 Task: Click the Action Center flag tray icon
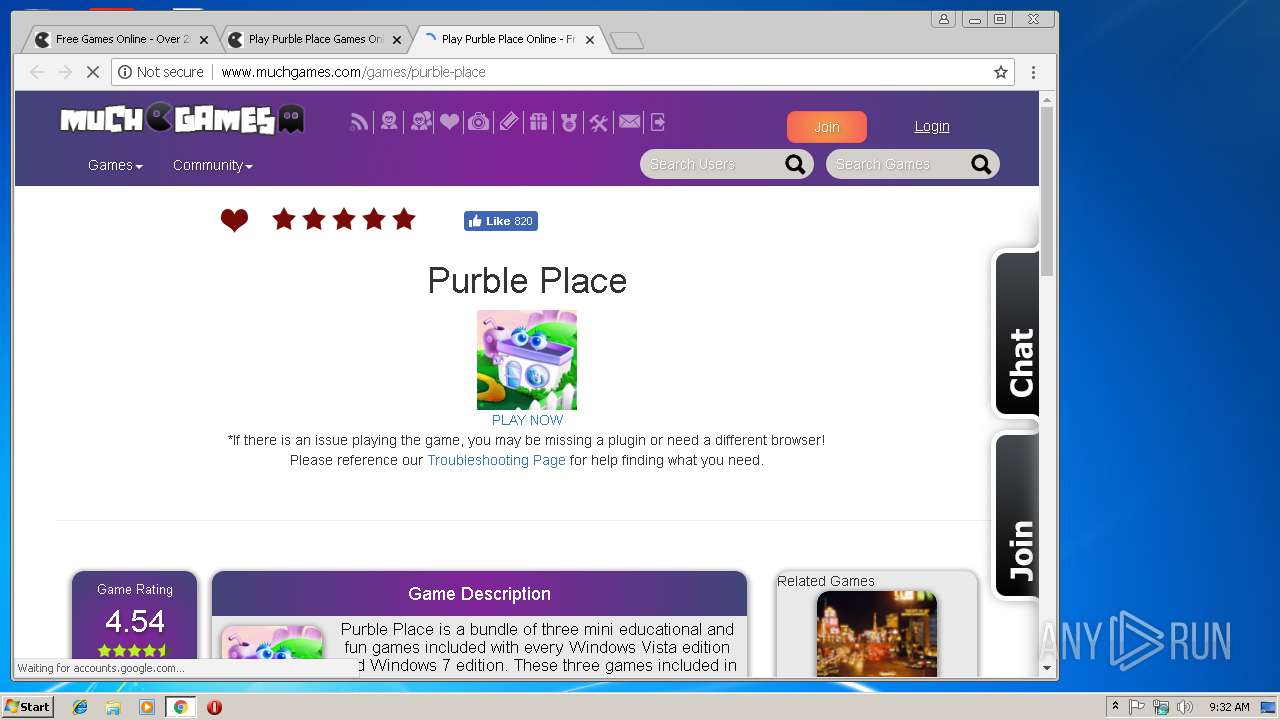pos(1137,707)
